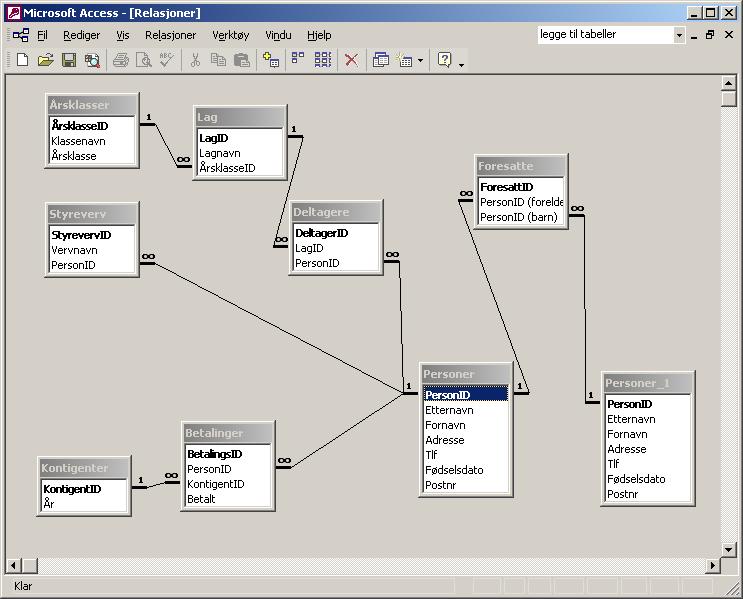Select the Foresatte table title bar

521,166
